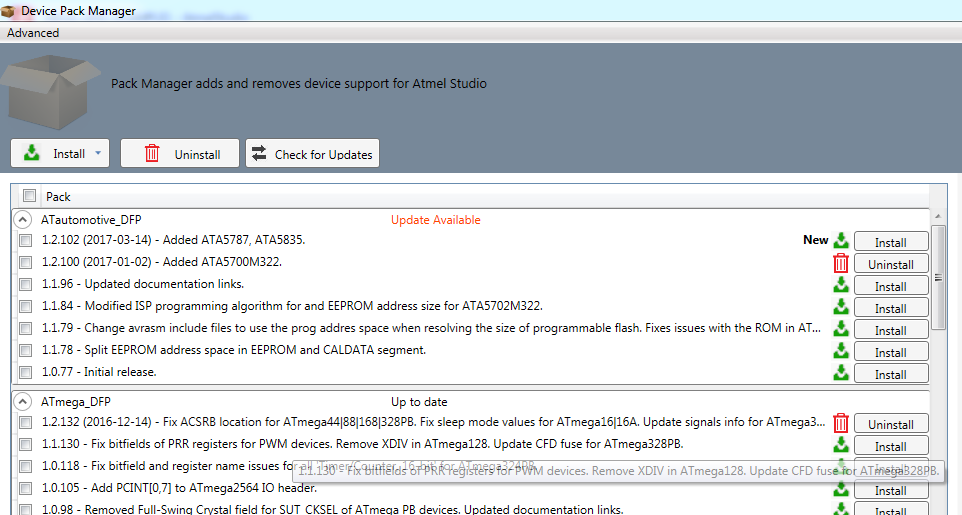Install ATautomotive version 1.1.96
Screen dimensions: 962x515
[891, 286]
